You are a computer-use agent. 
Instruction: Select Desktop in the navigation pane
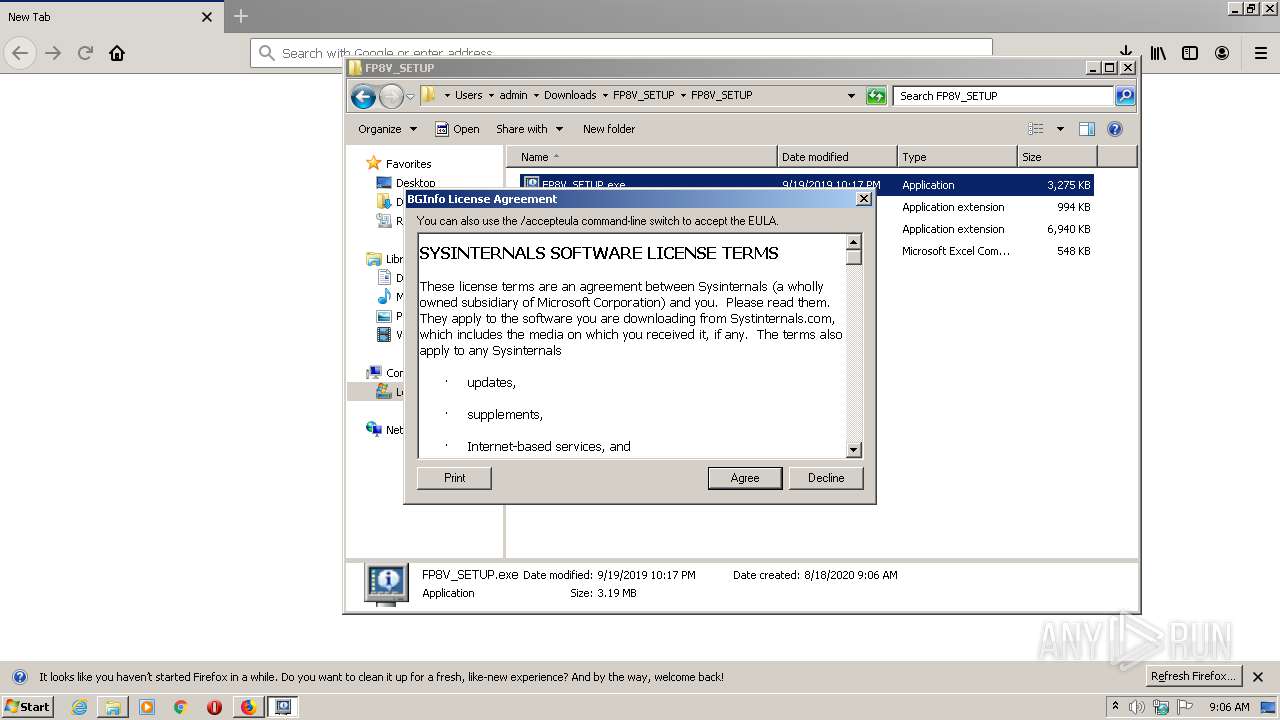pos(415,183)
